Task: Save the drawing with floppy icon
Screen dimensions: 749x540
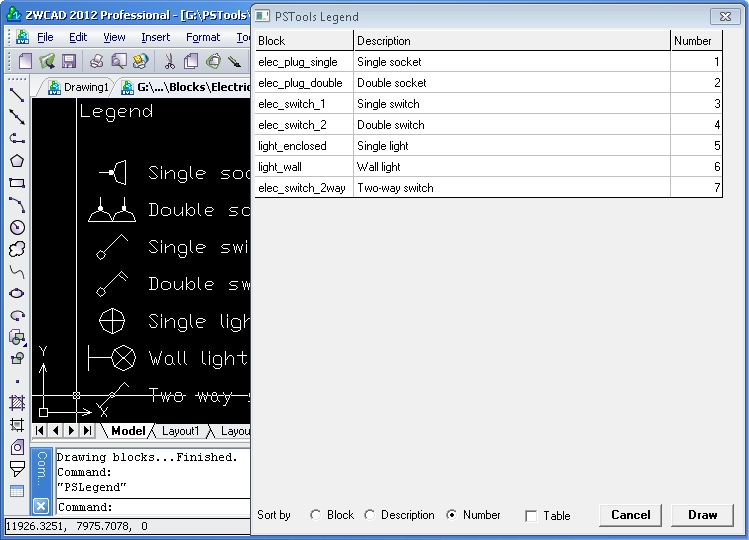Action: pyautogui.click(x=69, y=61)
